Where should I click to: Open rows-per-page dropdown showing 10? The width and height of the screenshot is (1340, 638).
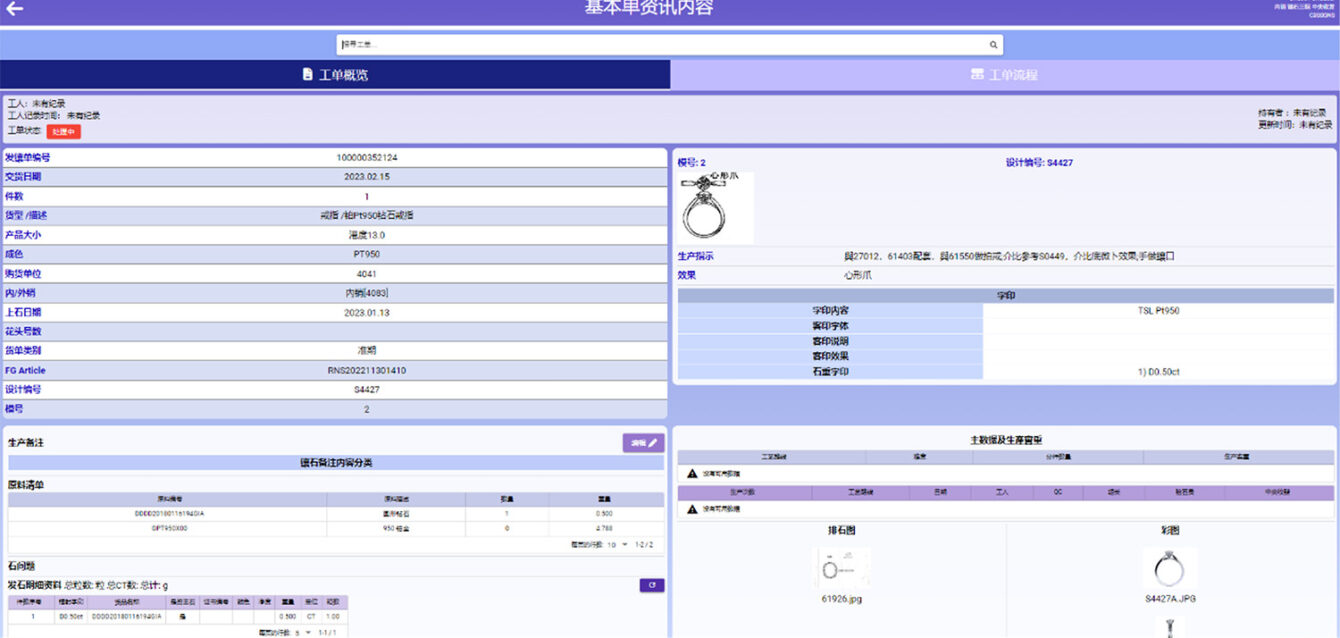(x=617, y=545)
